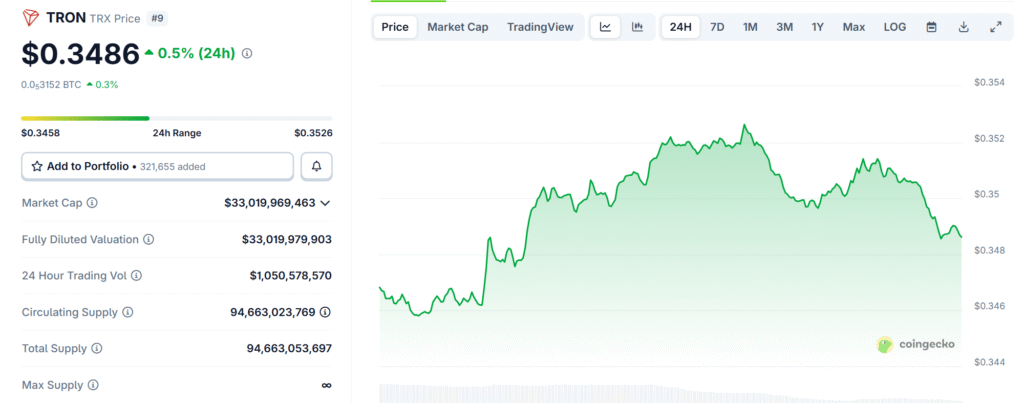Click info icon beside Circulating Supply
This screenshot has height=403, width=1024.
tap(127, 312)
